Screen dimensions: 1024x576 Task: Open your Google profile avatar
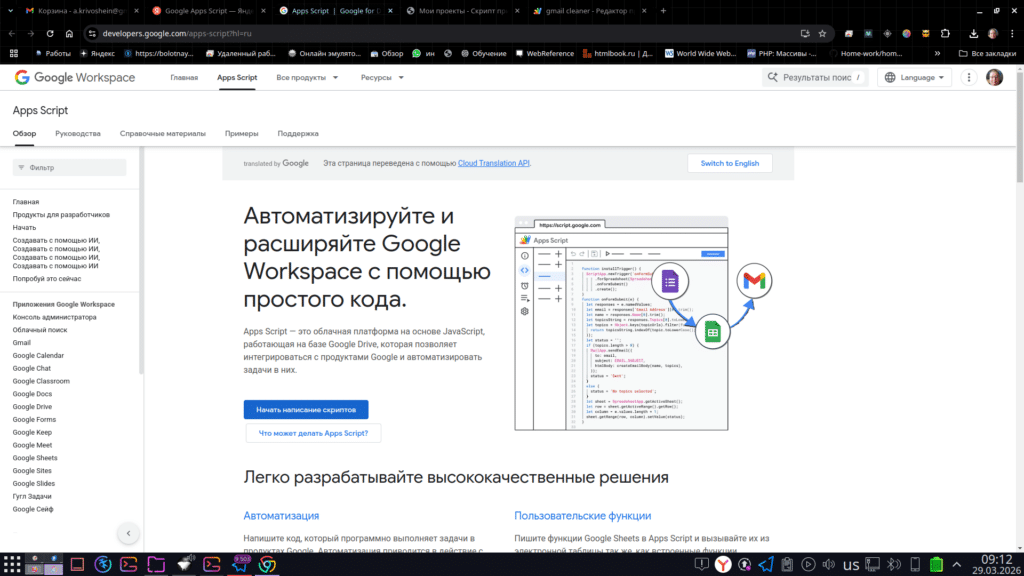tap(993, 77)
